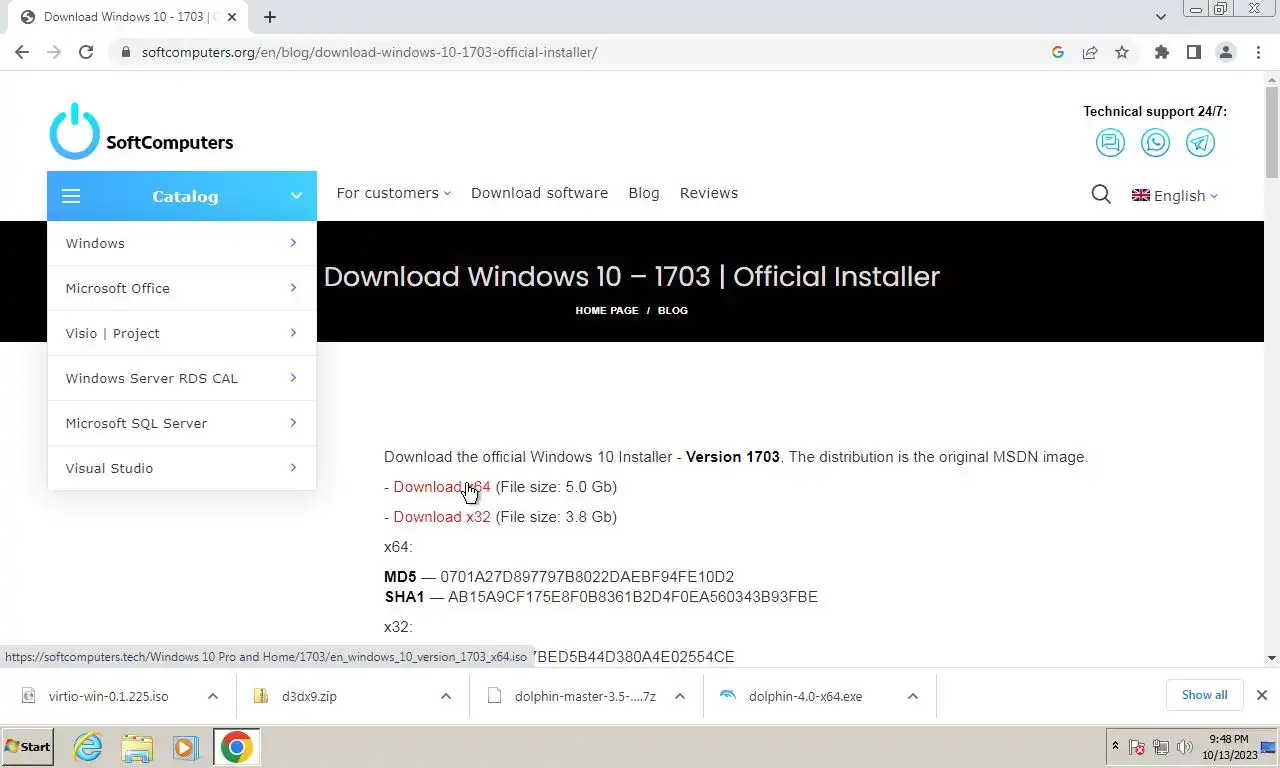The height and width of the screenshot is (768, 1280).
Task: Open d3dx9.zip download item
Action: click(309, 696)
